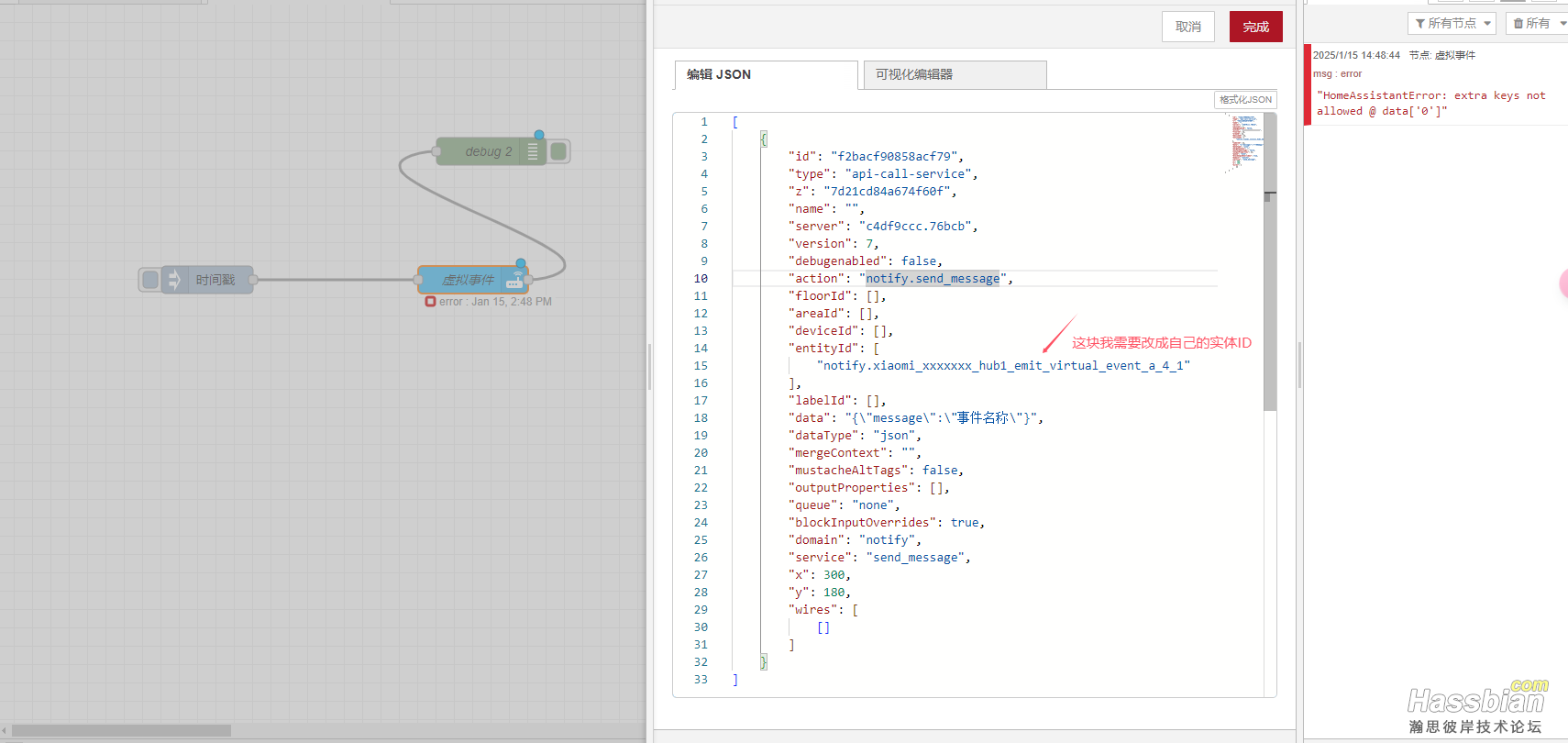Click the "mustacheAltTags": false line
This screenshot has height=743, width=1568.
tap(876, 470)
